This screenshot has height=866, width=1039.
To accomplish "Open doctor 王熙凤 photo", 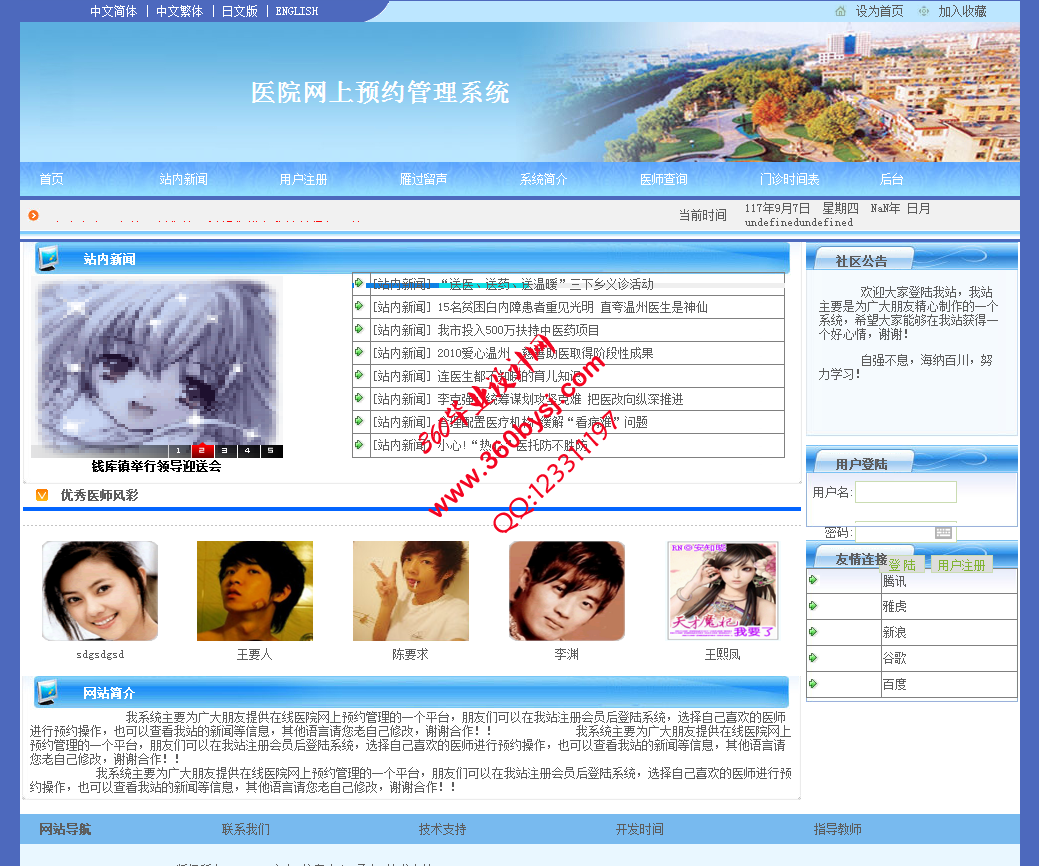I will coord(722,591).
